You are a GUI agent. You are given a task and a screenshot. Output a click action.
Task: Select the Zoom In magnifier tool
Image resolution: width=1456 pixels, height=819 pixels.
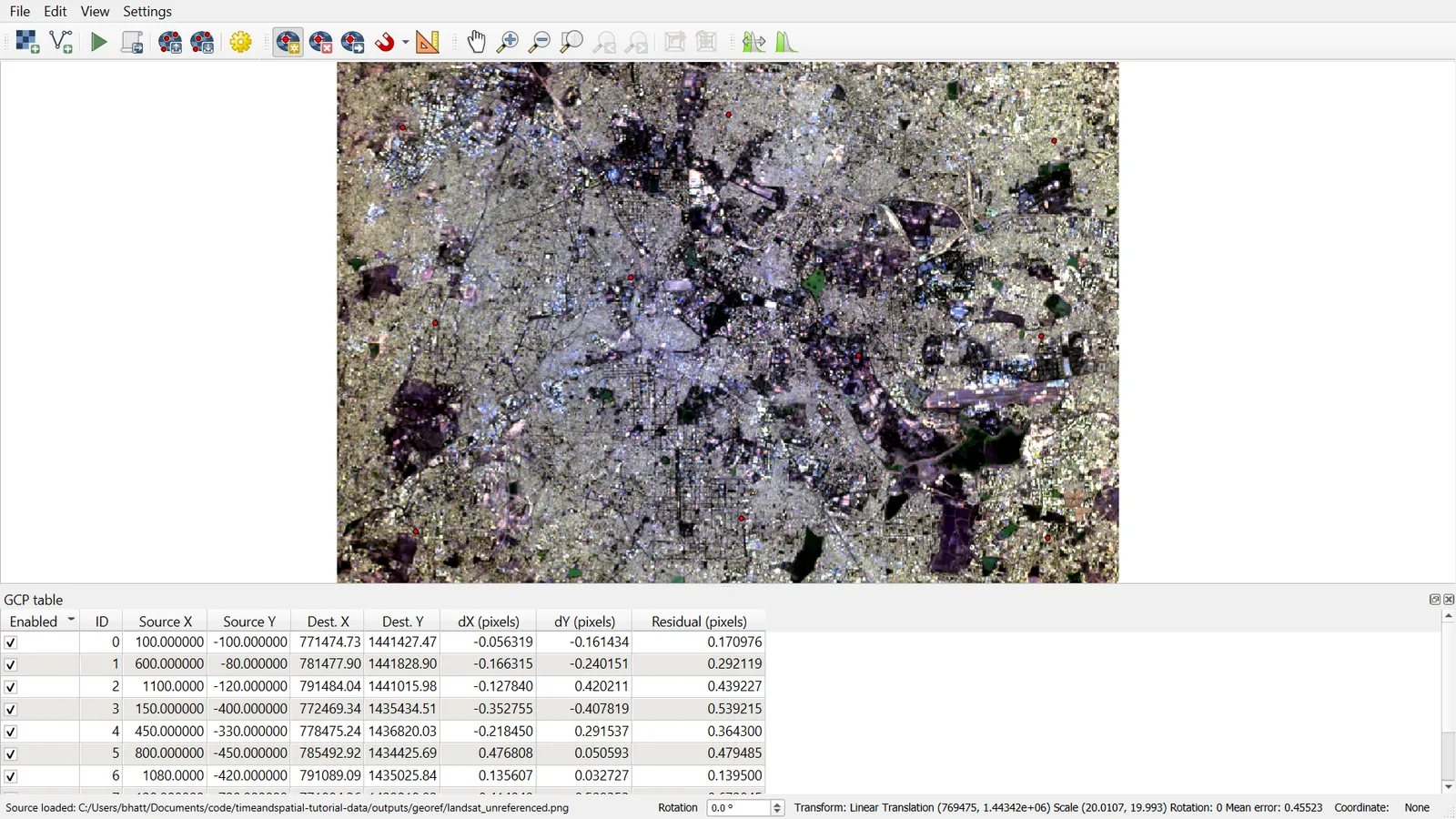508,42
